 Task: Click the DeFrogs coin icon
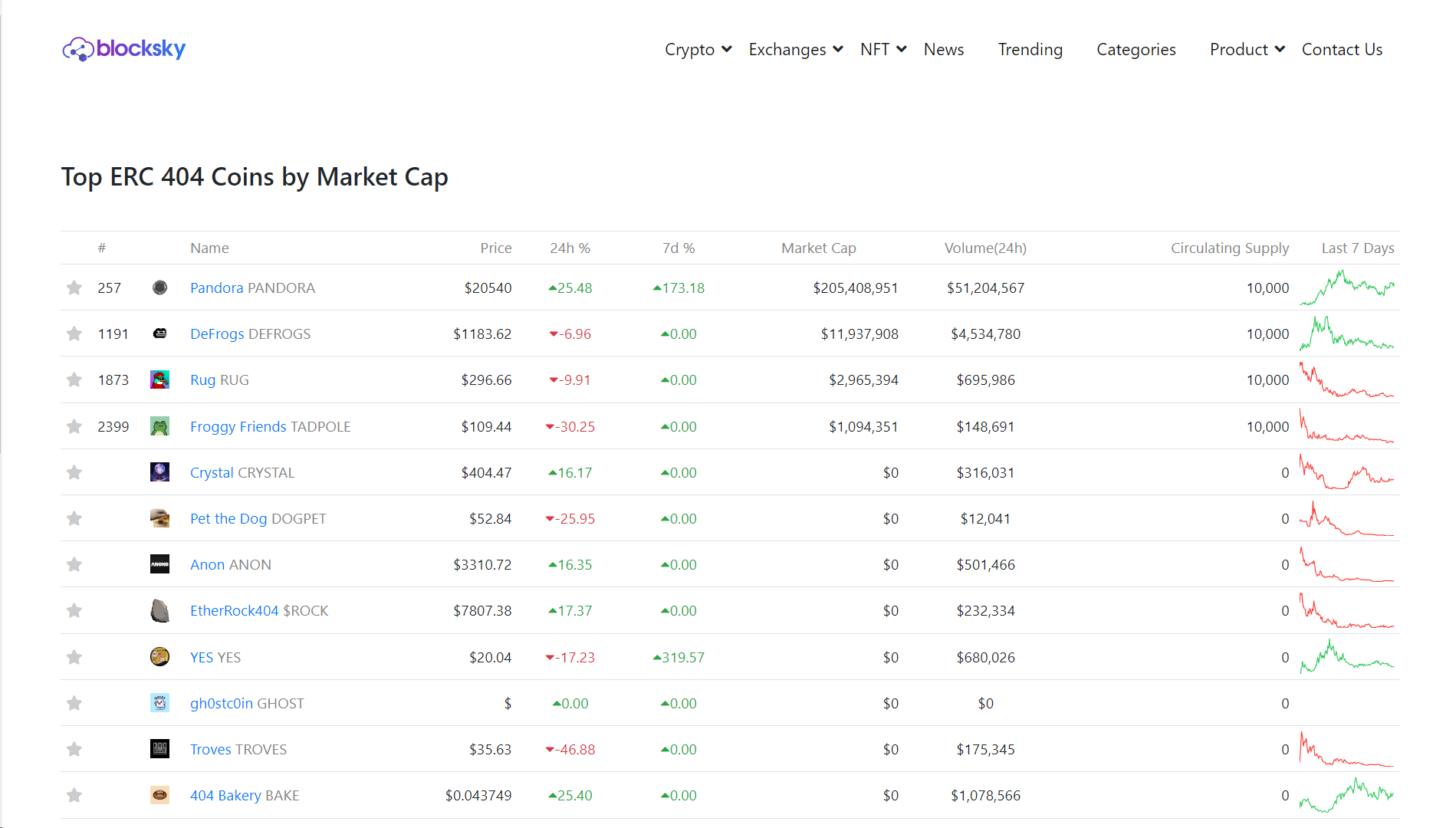159,333
